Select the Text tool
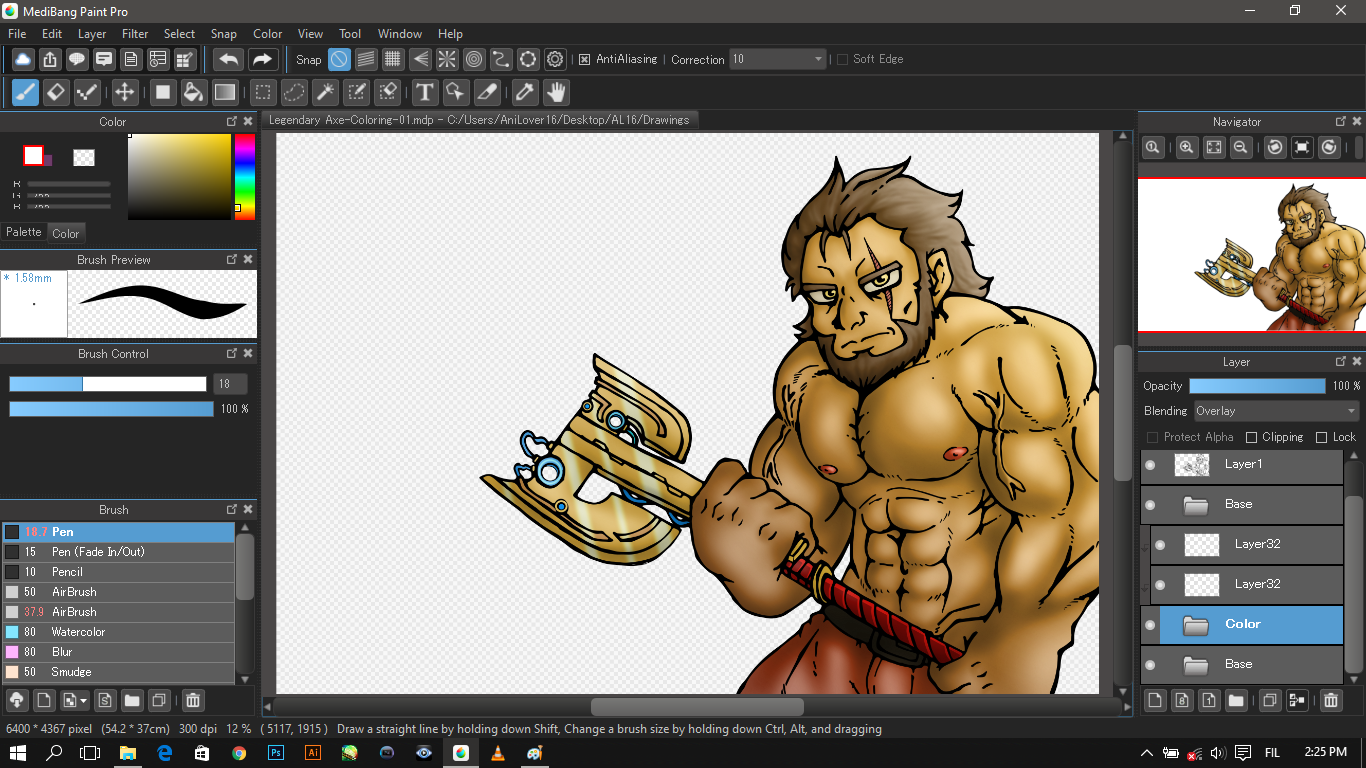This screenshot has height=768, width=1366. click(425, 93)
